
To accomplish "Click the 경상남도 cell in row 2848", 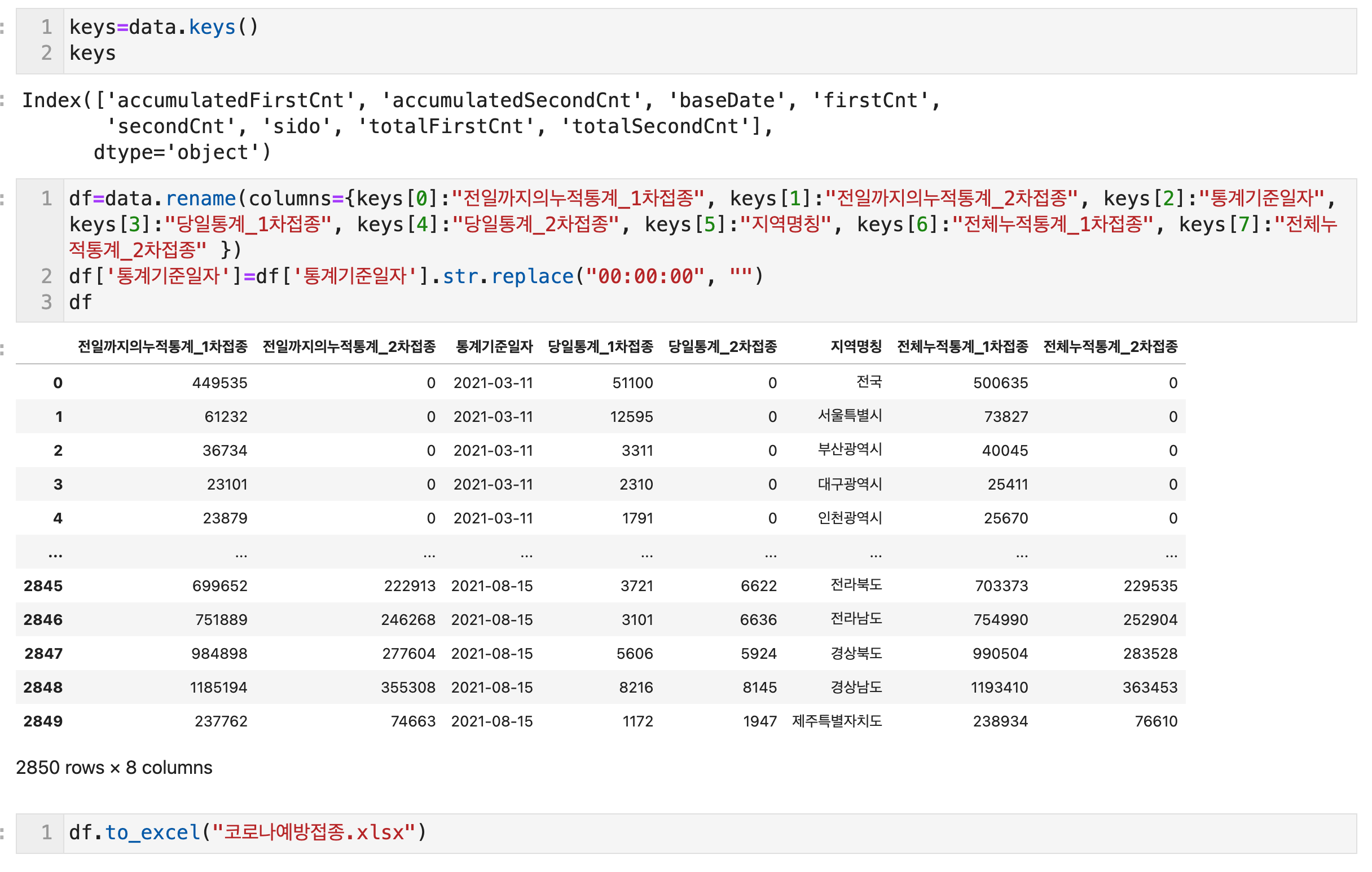I will tap(856, 688).
